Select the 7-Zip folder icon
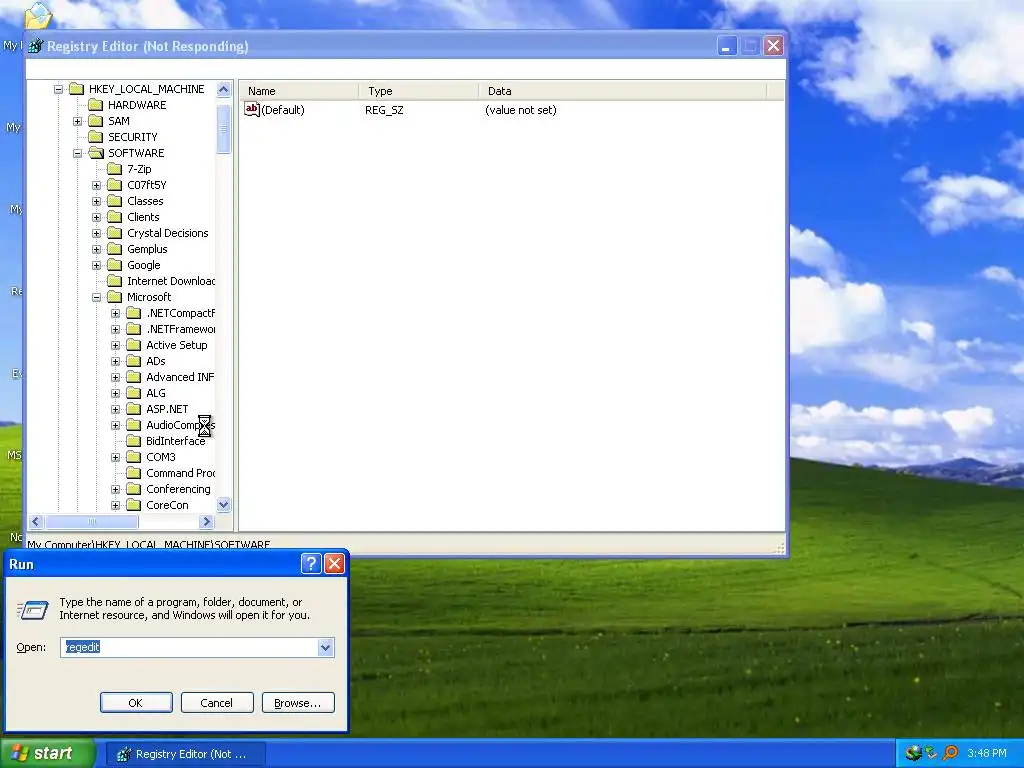The width and height of the screenshot is (1024, 768). pyautogui.click(x=114, y=168)
